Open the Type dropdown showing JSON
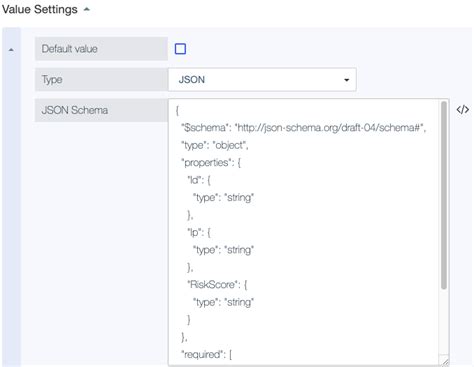 [262, 80]
